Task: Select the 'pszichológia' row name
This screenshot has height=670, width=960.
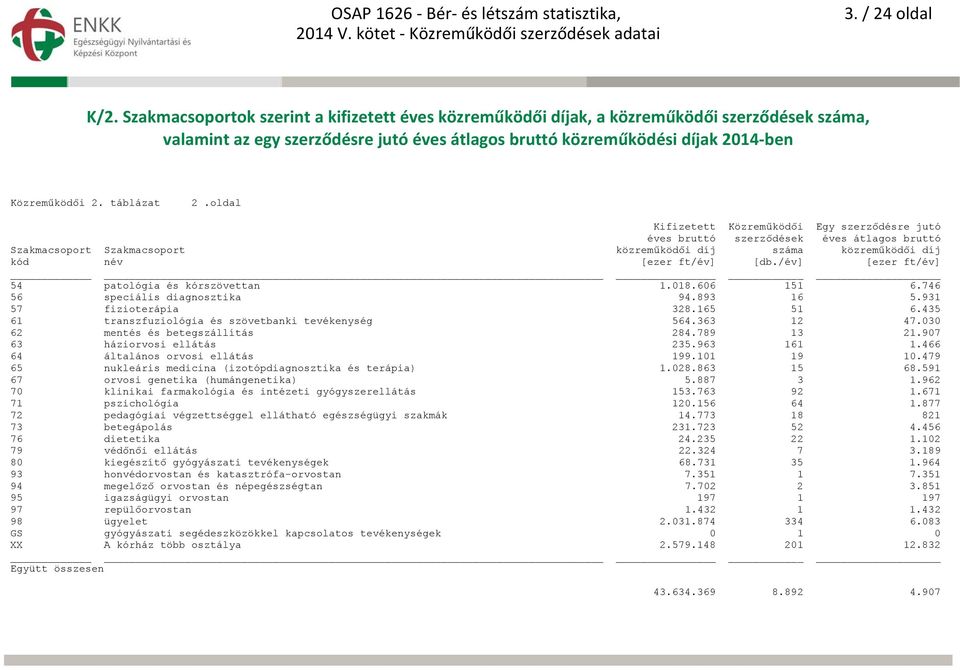Action: 141,404
